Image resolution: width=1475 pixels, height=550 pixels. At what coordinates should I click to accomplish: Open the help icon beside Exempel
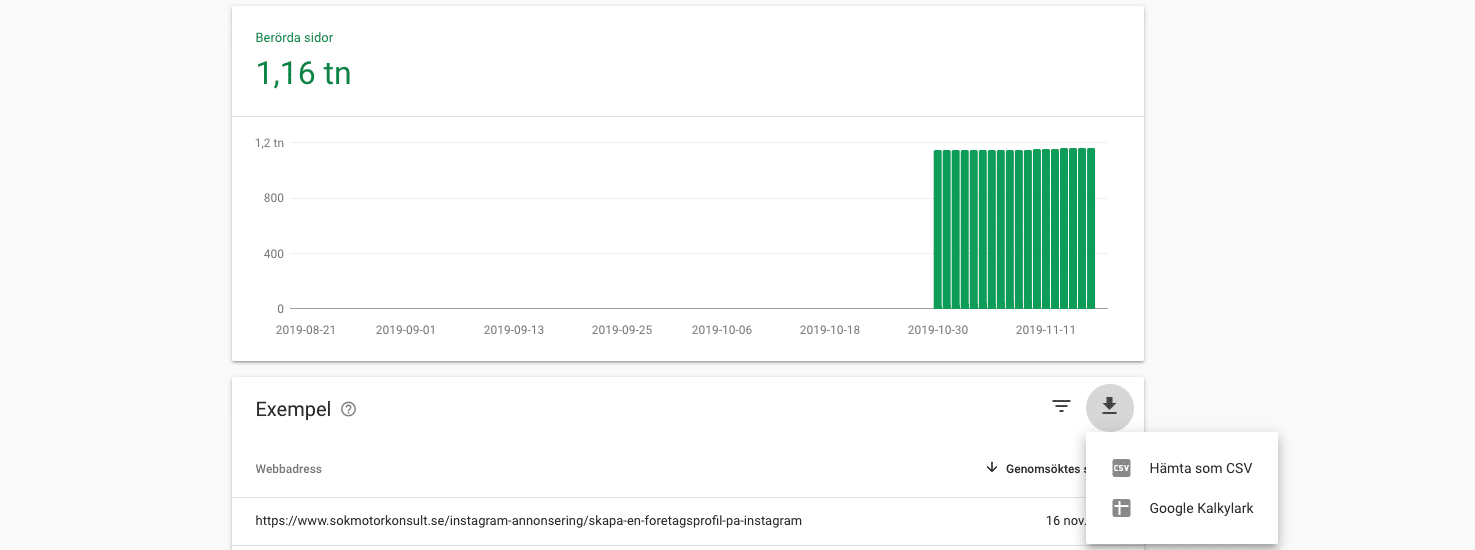coord(348,409)
